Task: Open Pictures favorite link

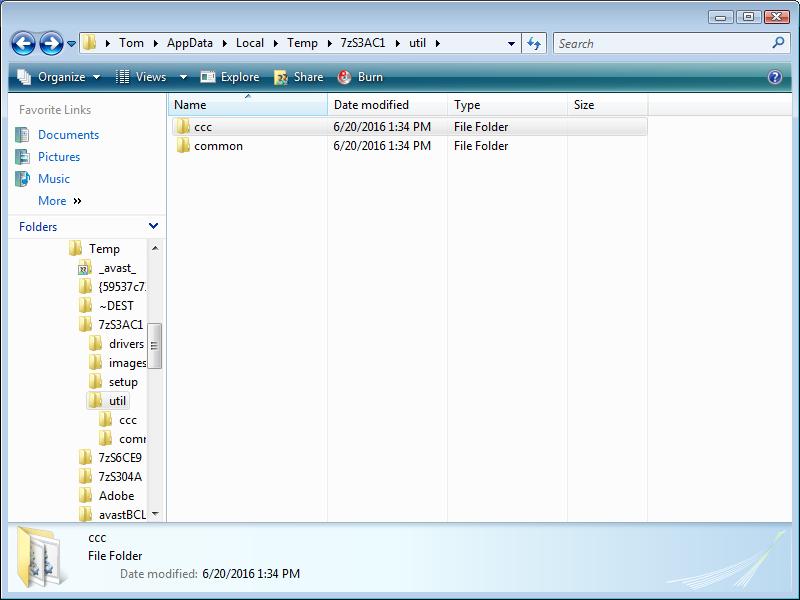Action: (59, 157)
